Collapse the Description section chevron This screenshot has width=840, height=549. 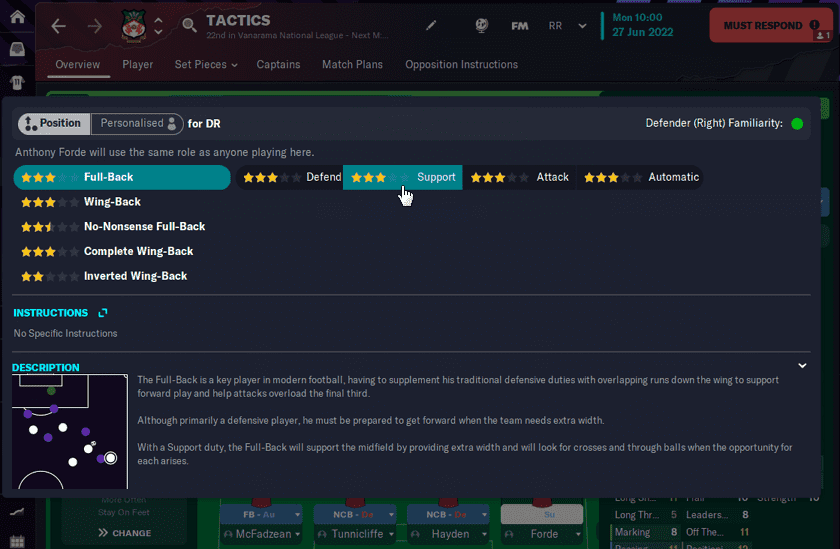(x=802, y=366)
